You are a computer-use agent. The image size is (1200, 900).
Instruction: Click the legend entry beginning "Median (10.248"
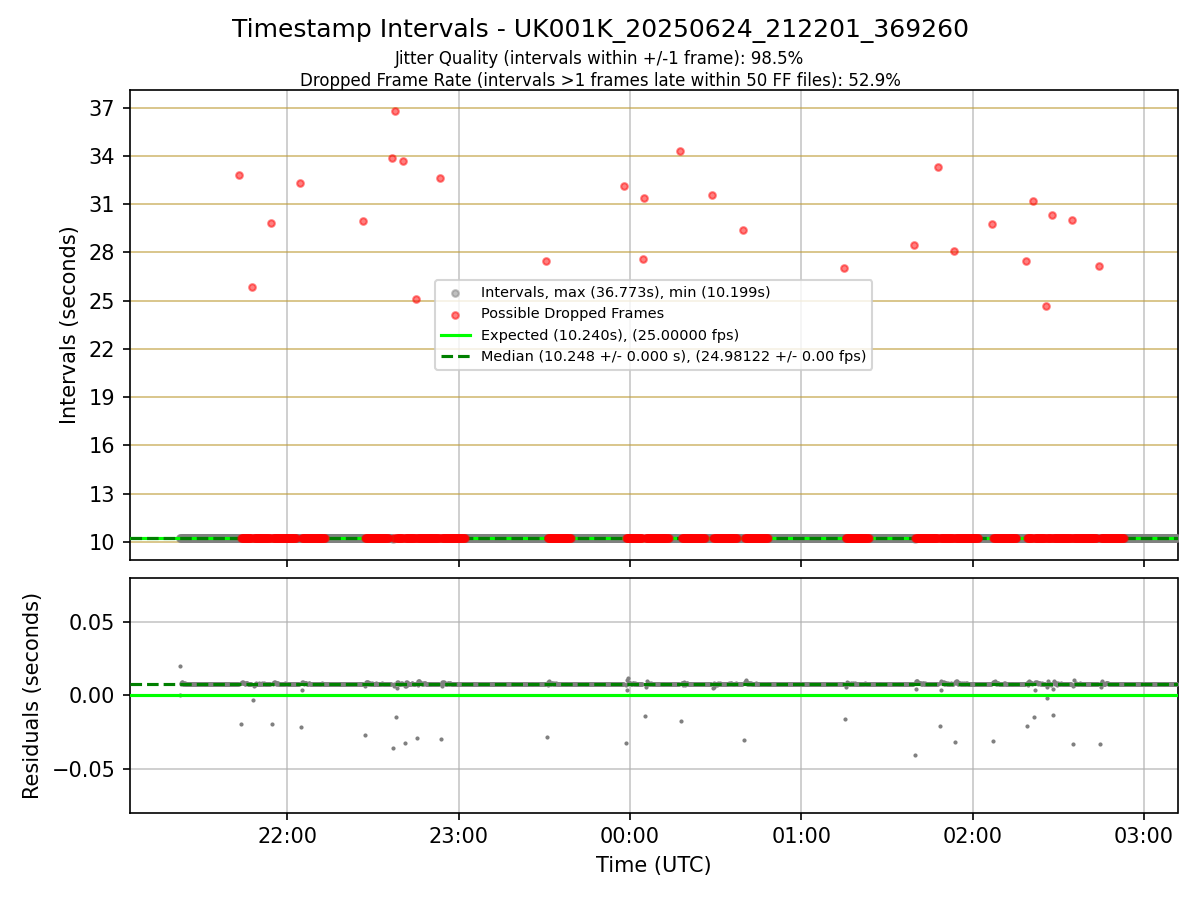673,356
